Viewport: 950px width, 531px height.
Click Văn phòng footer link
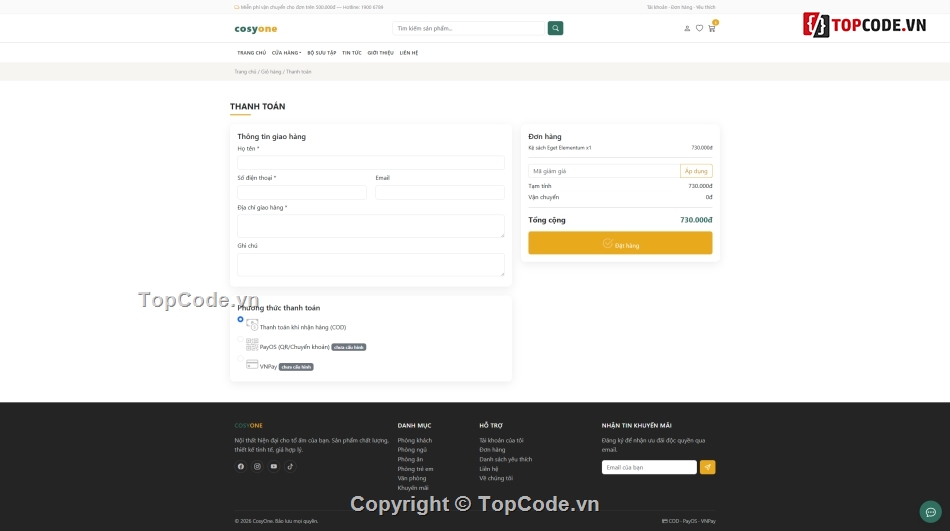[x=411, y=478]
